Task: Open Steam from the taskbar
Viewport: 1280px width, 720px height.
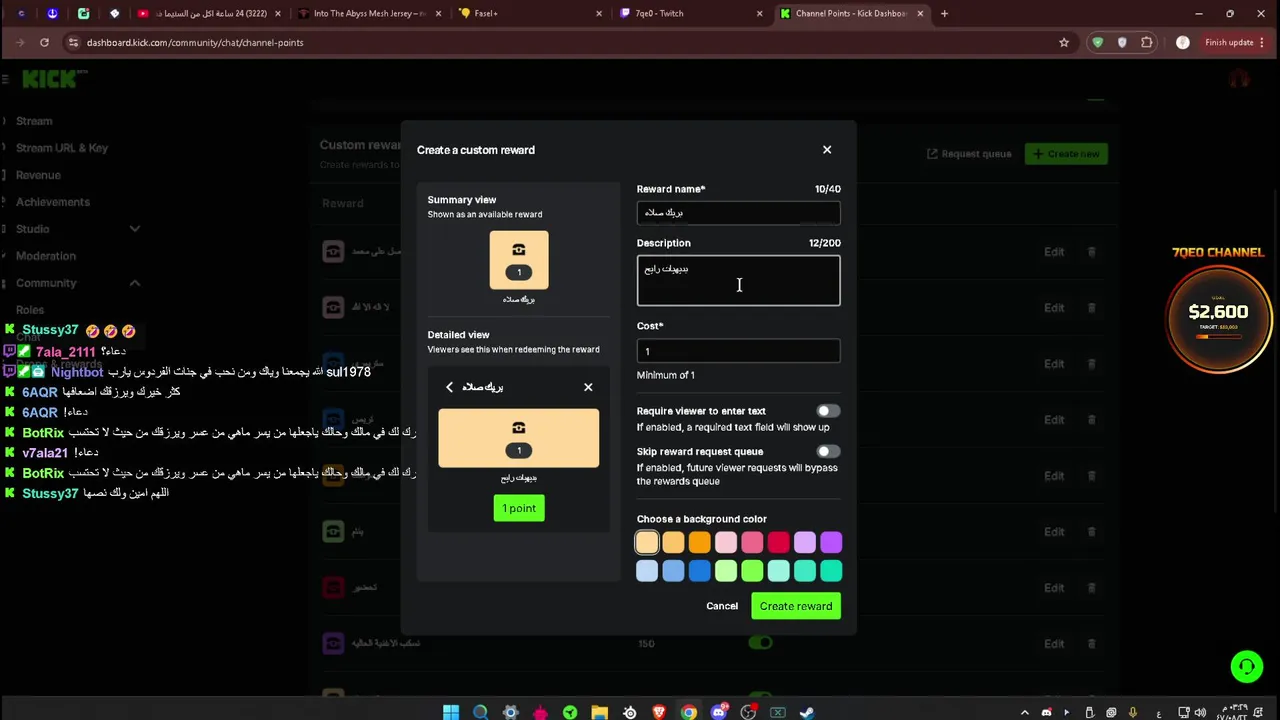Action: (807, 712)
